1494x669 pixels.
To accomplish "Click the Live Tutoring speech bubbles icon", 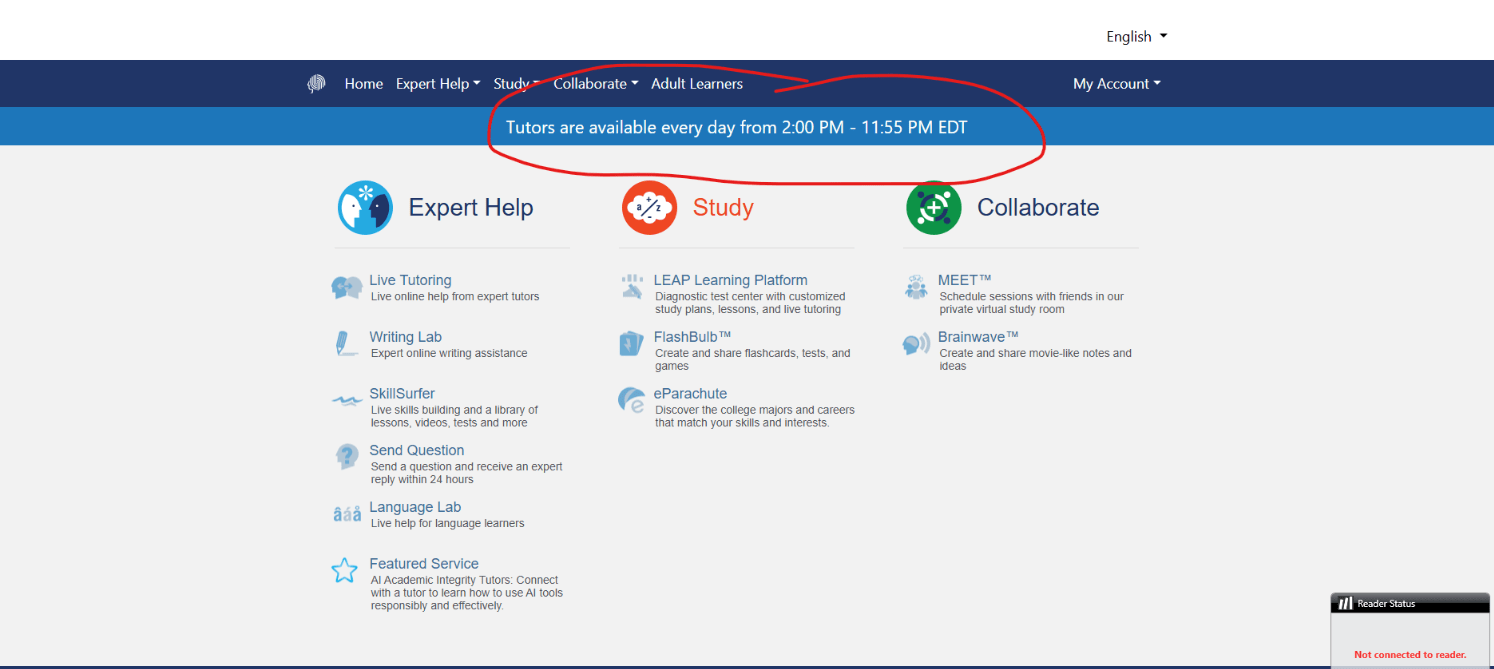I will click(x=346, y=288).
